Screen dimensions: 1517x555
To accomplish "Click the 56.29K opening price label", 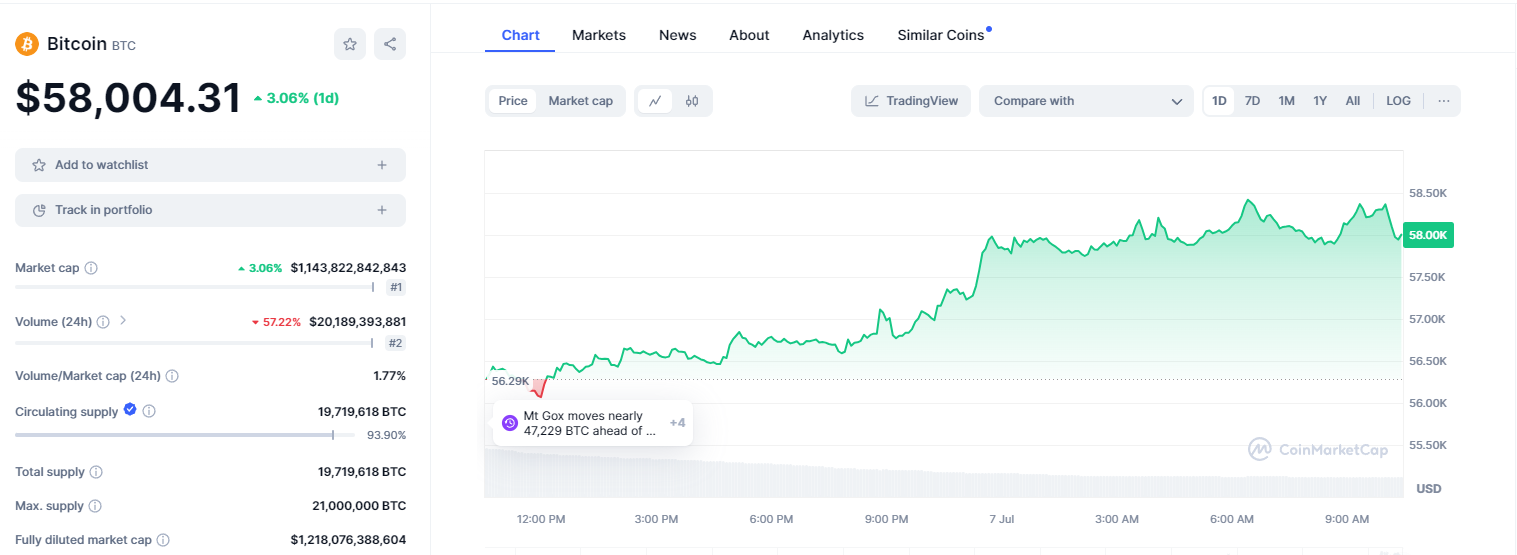I will (x=510, y=381).
